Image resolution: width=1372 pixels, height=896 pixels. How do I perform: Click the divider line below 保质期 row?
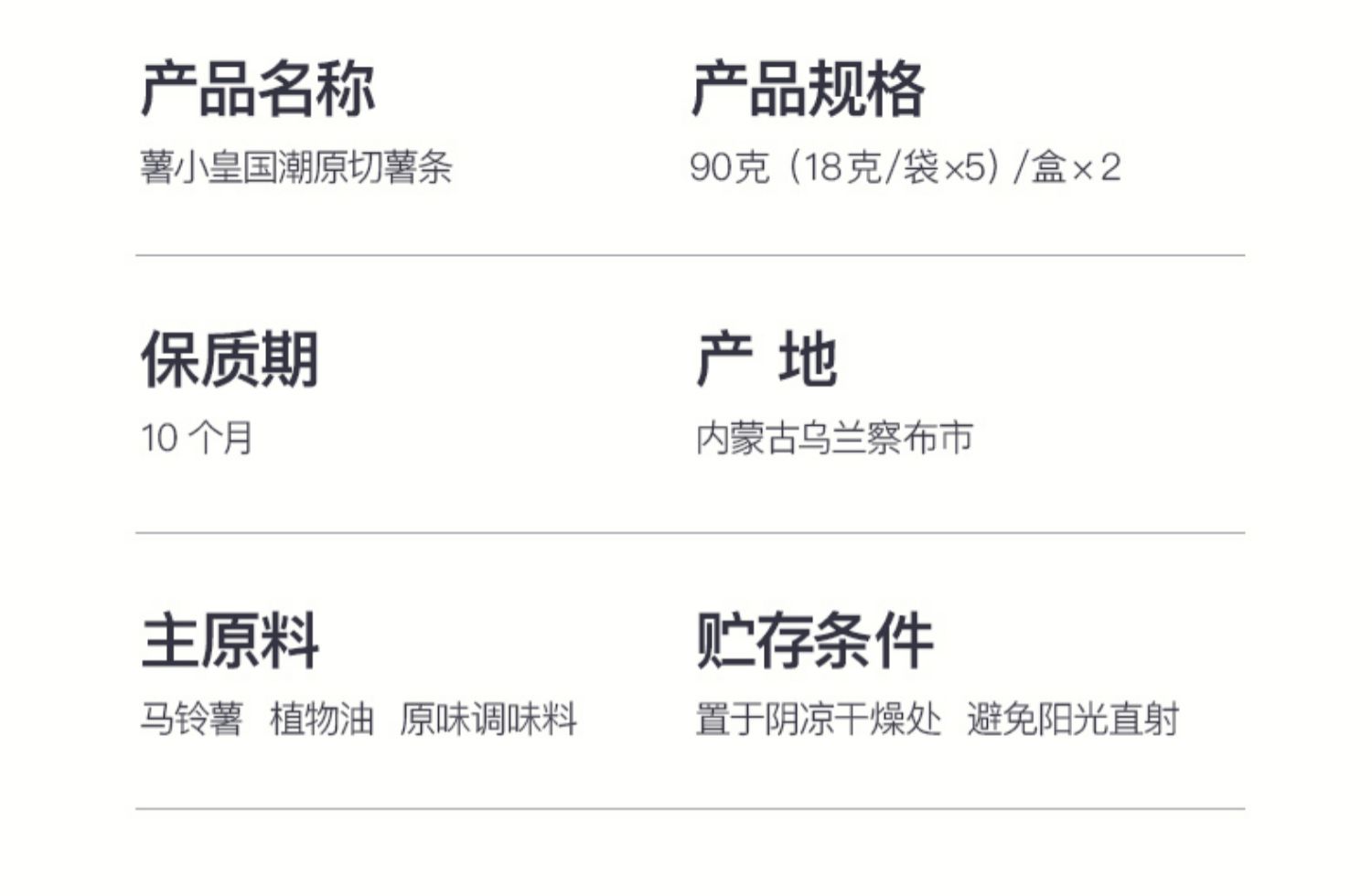coord(691,532)
